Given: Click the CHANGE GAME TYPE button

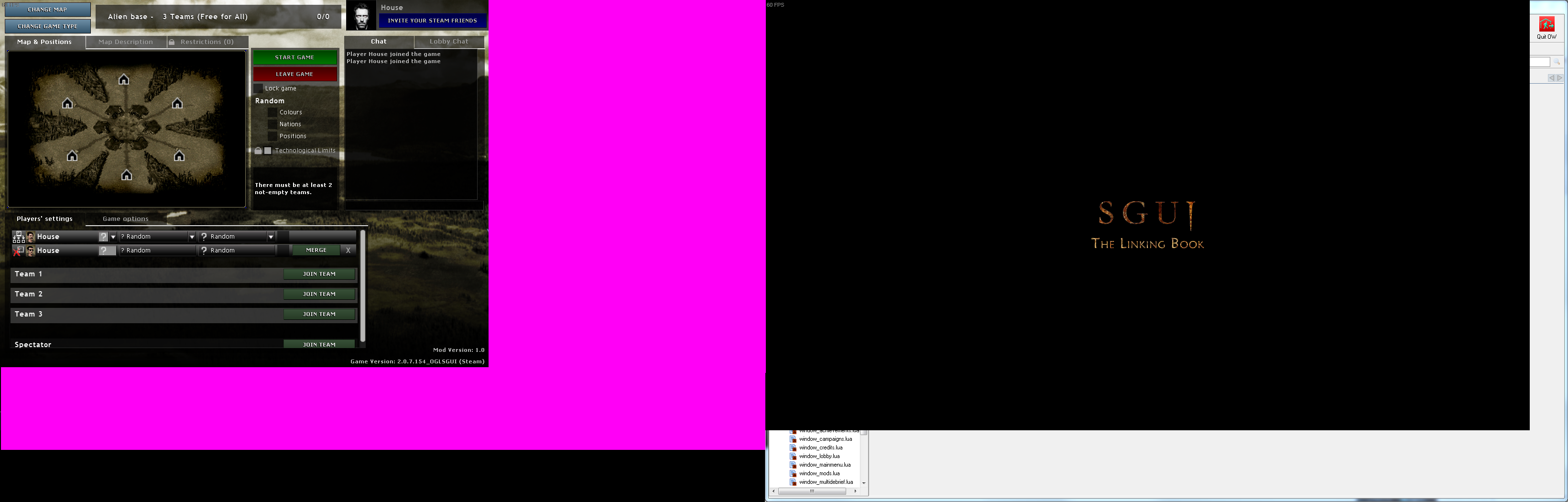Looking at the screenshot, I should click(x=47, y=26).
